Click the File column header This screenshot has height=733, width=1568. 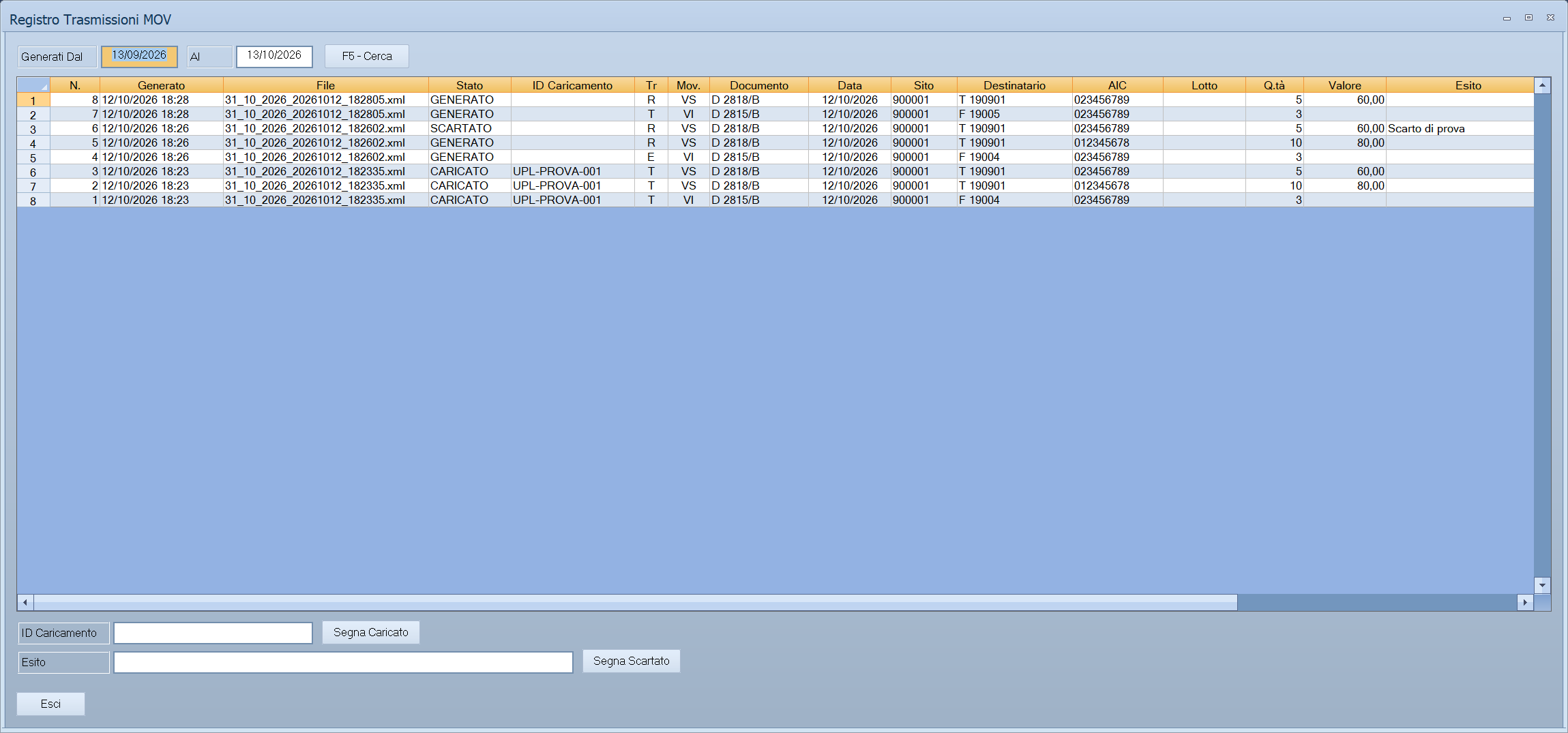[326, 85]
